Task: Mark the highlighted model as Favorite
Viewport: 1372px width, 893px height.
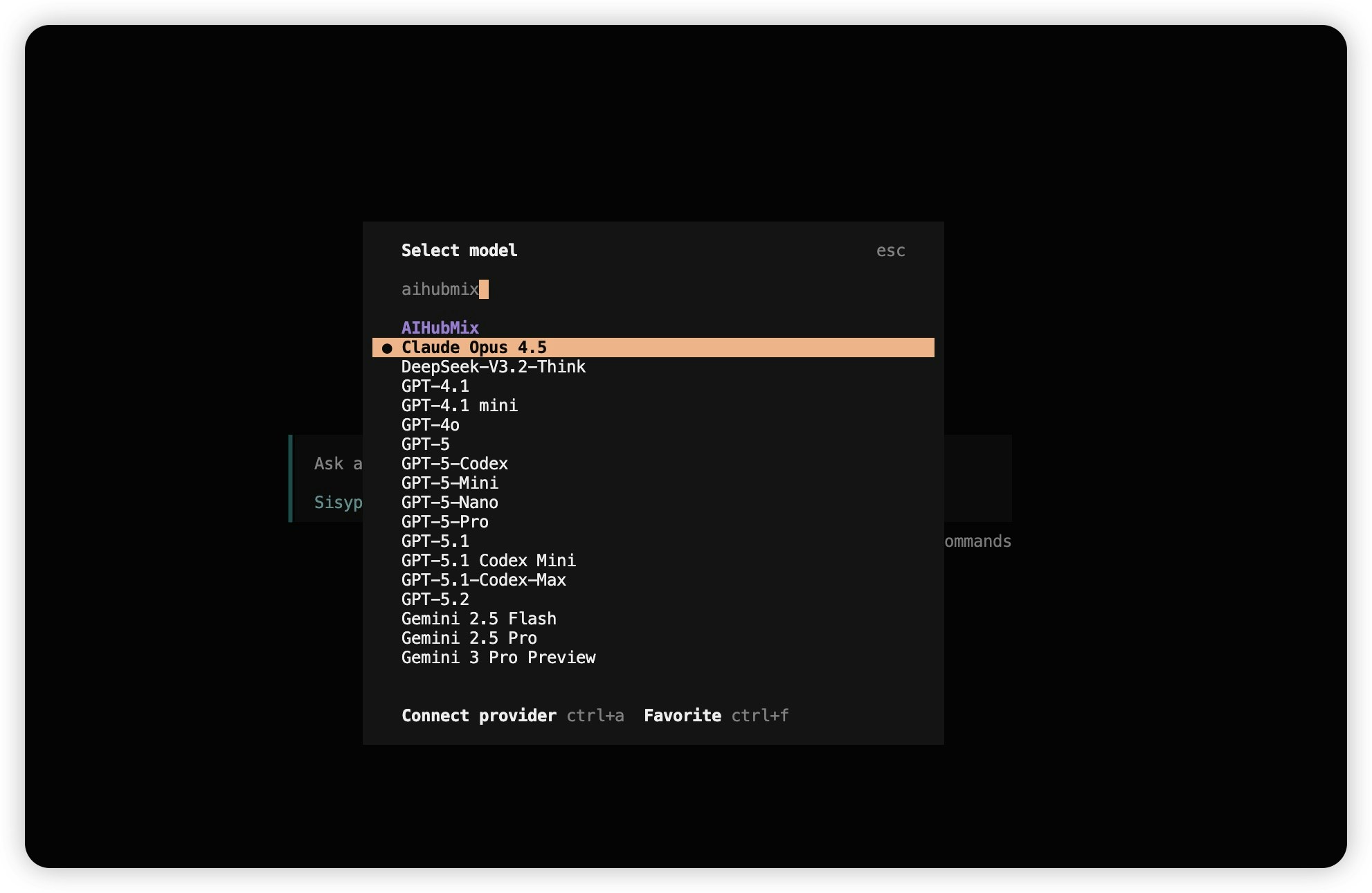Action: tap(682, 716)
